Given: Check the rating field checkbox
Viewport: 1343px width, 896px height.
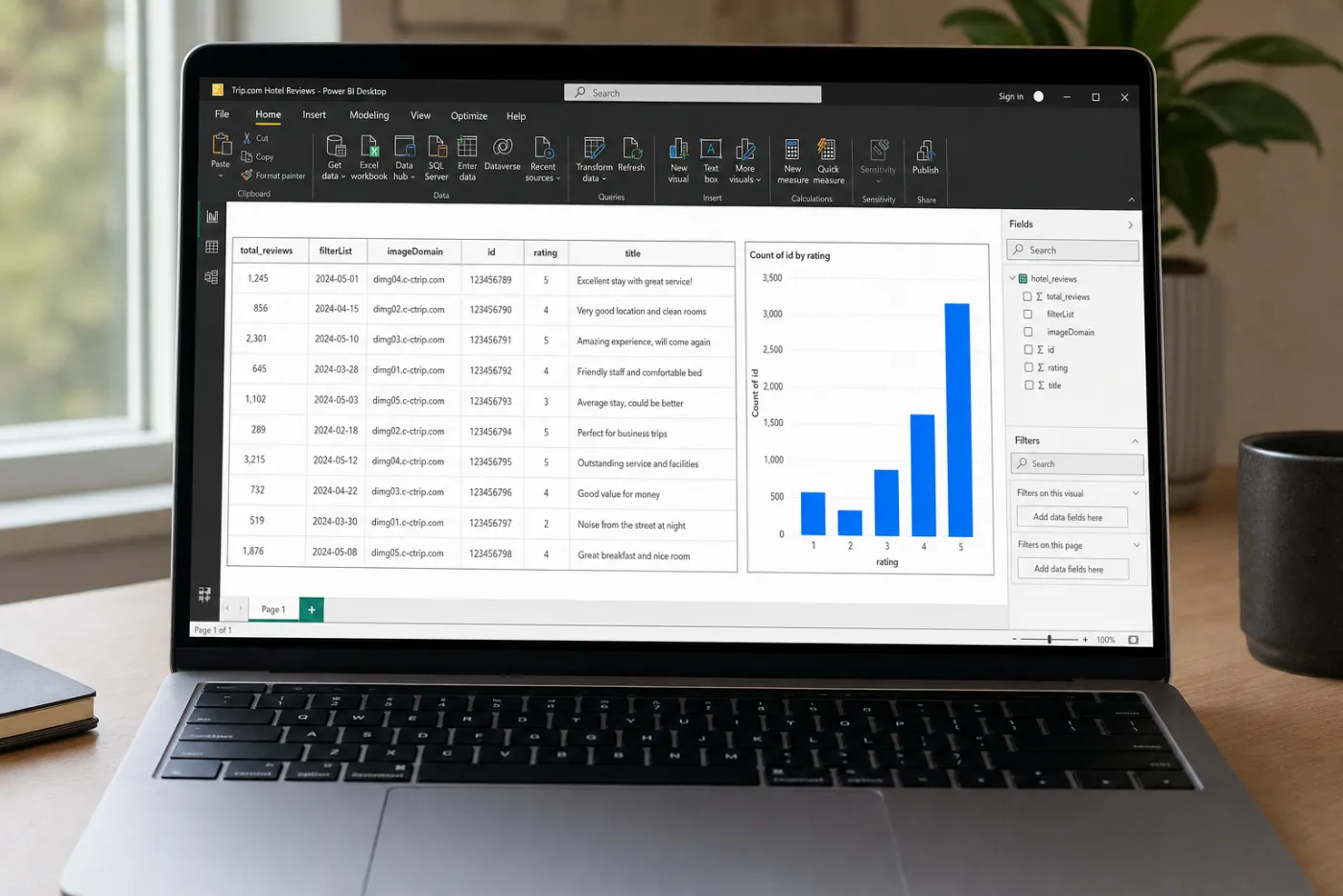Looking at the screenshot, I should 1028,367.
